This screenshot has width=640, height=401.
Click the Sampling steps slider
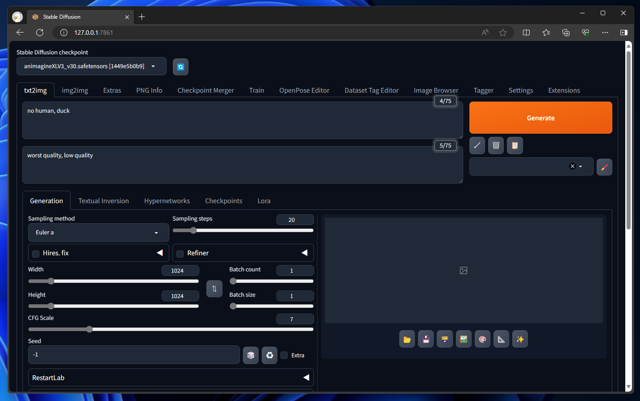[243, 230]
